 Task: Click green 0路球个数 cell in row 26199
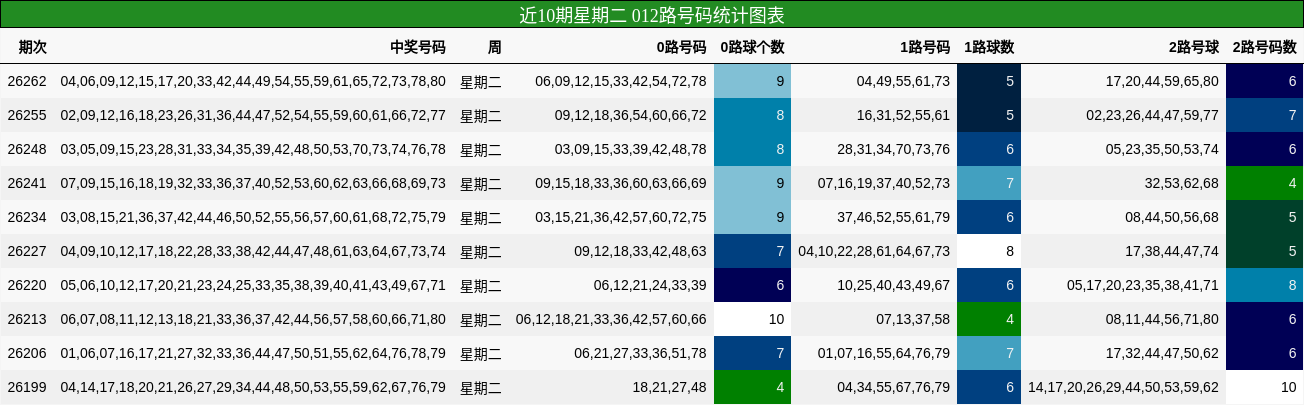point(753,387)
